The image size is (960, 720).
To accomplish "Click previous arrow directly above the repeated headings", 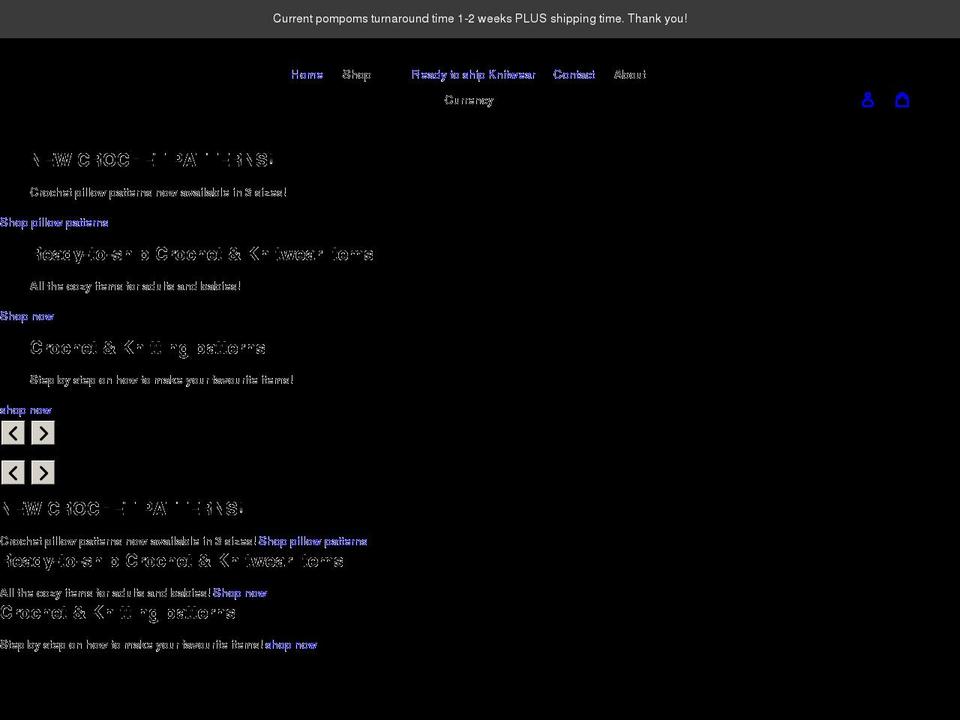I will pyautogui.click(x=13, y=472).
